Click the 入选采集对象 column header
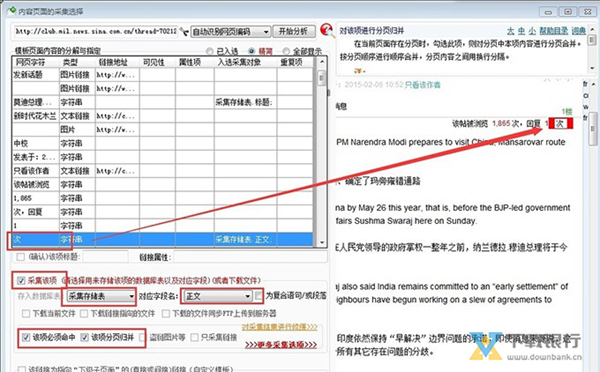The image size is (600, 372). [246, 62]
